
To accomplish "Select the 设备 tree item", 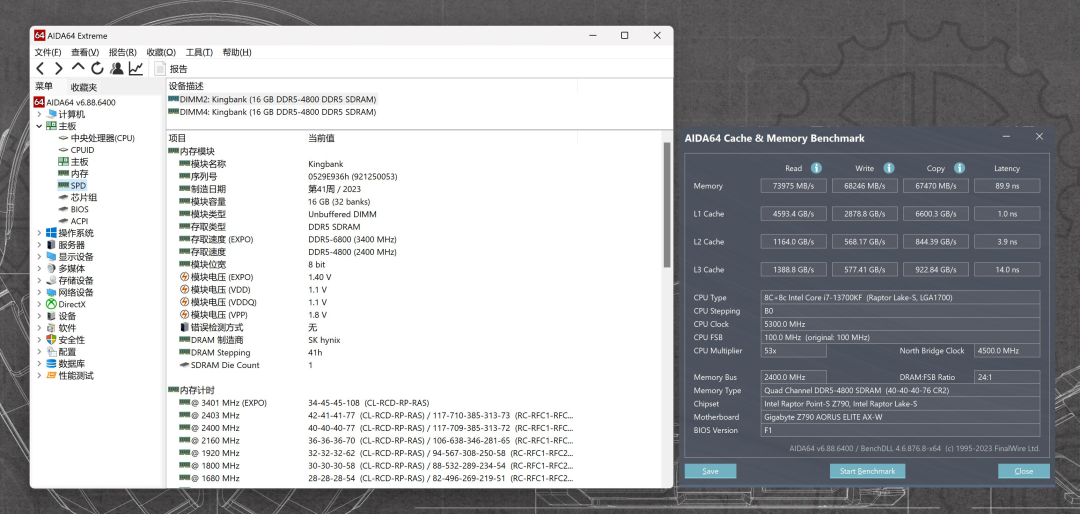I will [61, 316].
